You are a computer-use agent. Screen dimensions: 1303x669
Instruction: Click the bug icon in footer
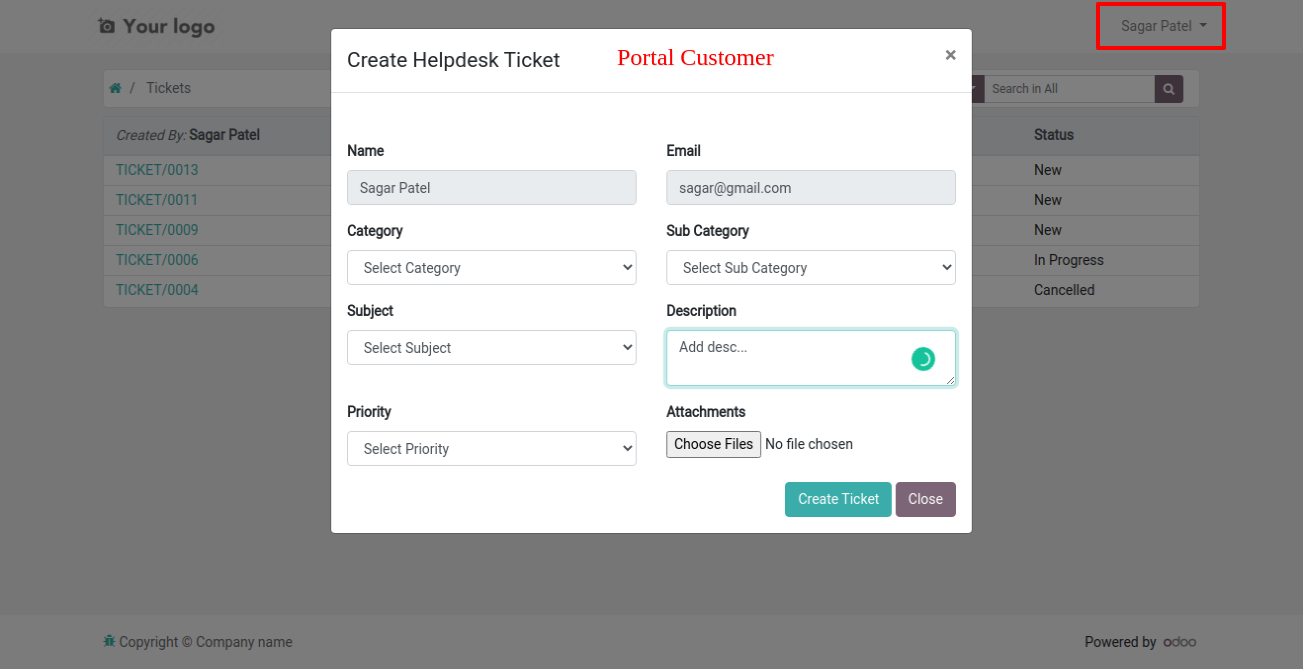point(109,641)
